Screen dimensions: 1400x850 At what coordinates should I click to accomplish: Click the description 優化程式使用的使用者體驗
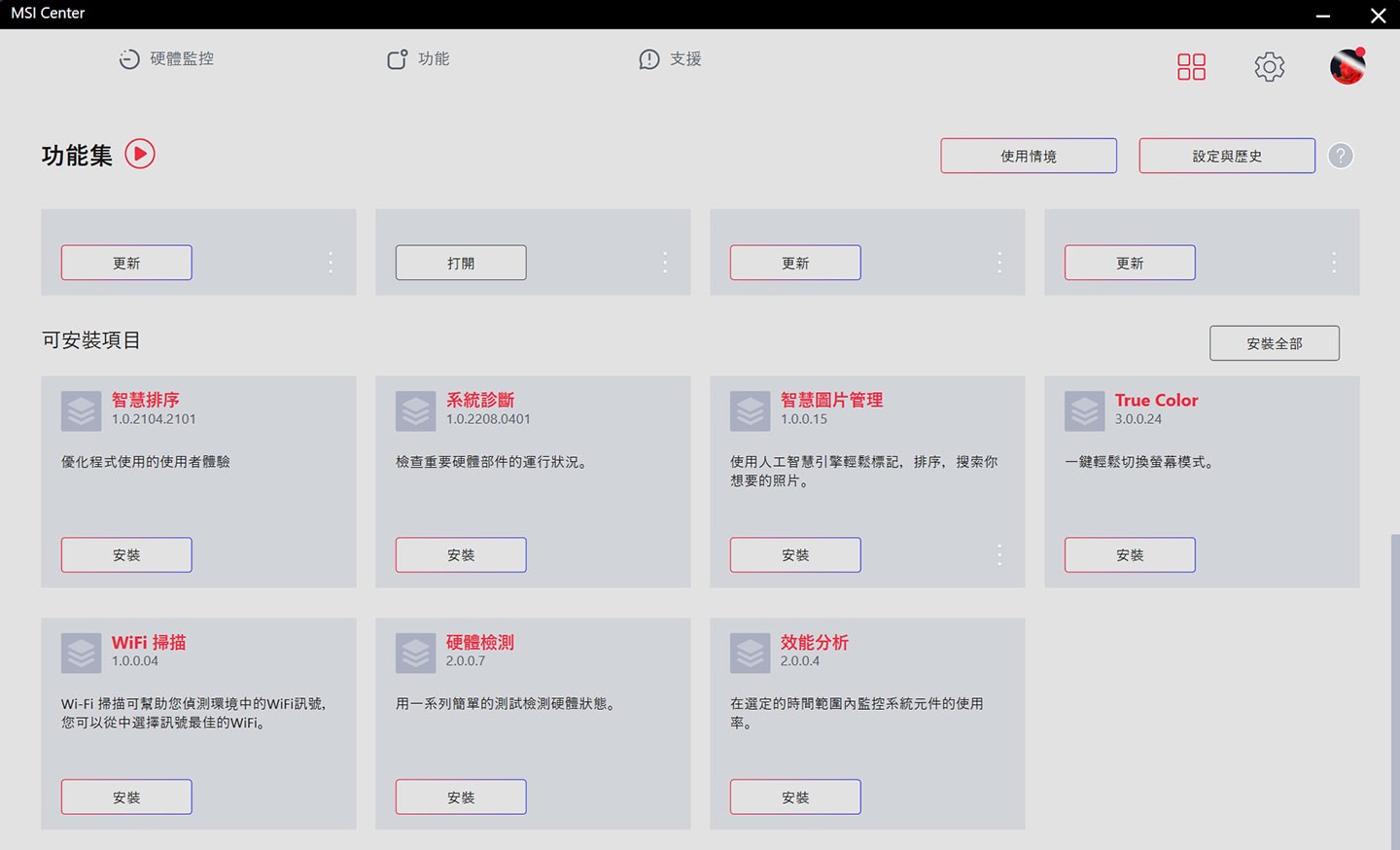coord(146,462)
